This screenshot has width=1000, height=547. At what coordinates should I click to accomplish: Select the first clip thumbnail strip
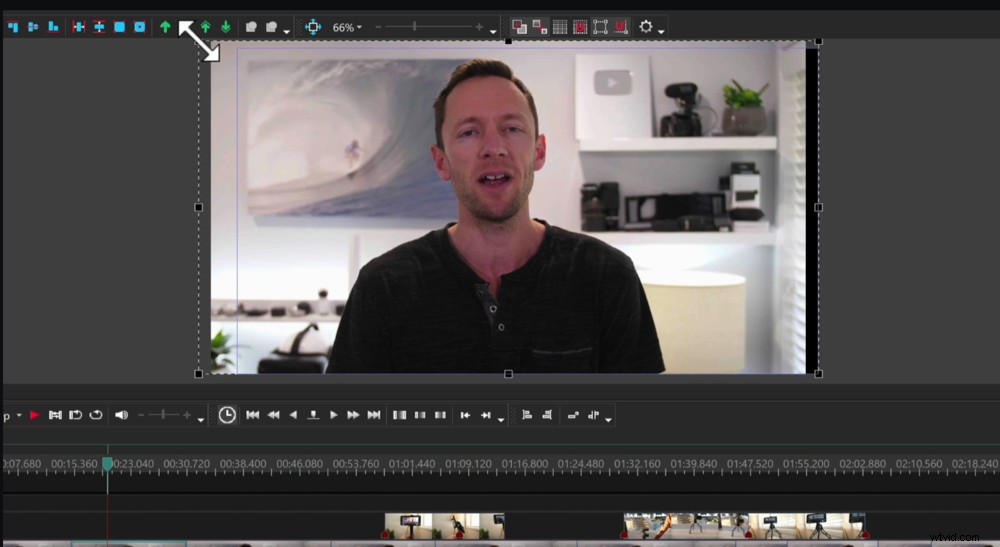point(445,527)
